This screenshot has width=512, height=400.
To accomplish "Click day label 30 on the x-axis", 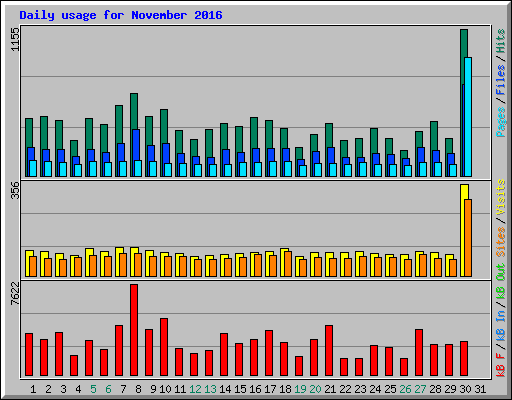I will tap(465, 389).
